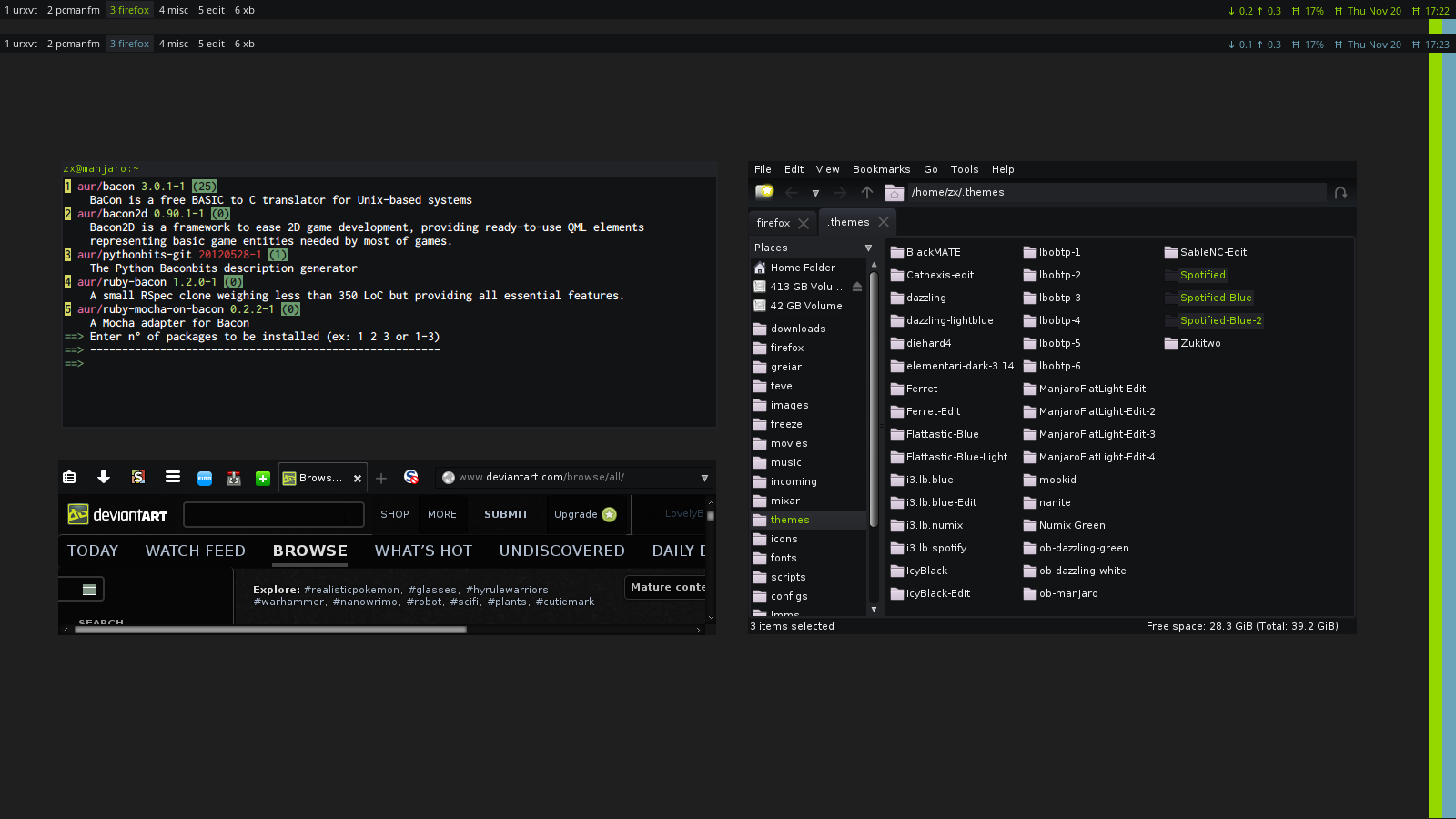The height and width of the screenshot is (819, 1456).
Task: Click Firefox page horizontal scrollbar
Action: 270,630
